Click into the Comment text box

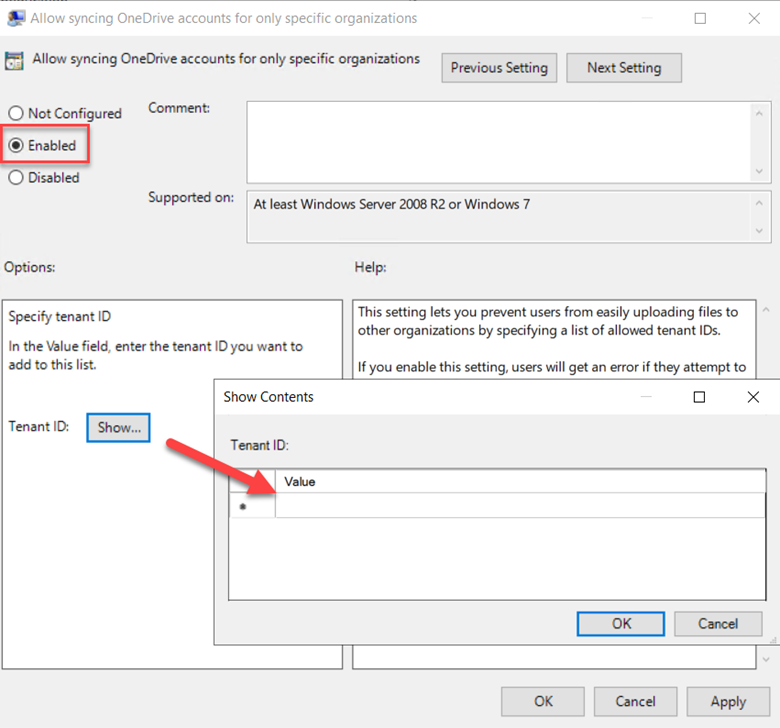(x=499, y=142)
